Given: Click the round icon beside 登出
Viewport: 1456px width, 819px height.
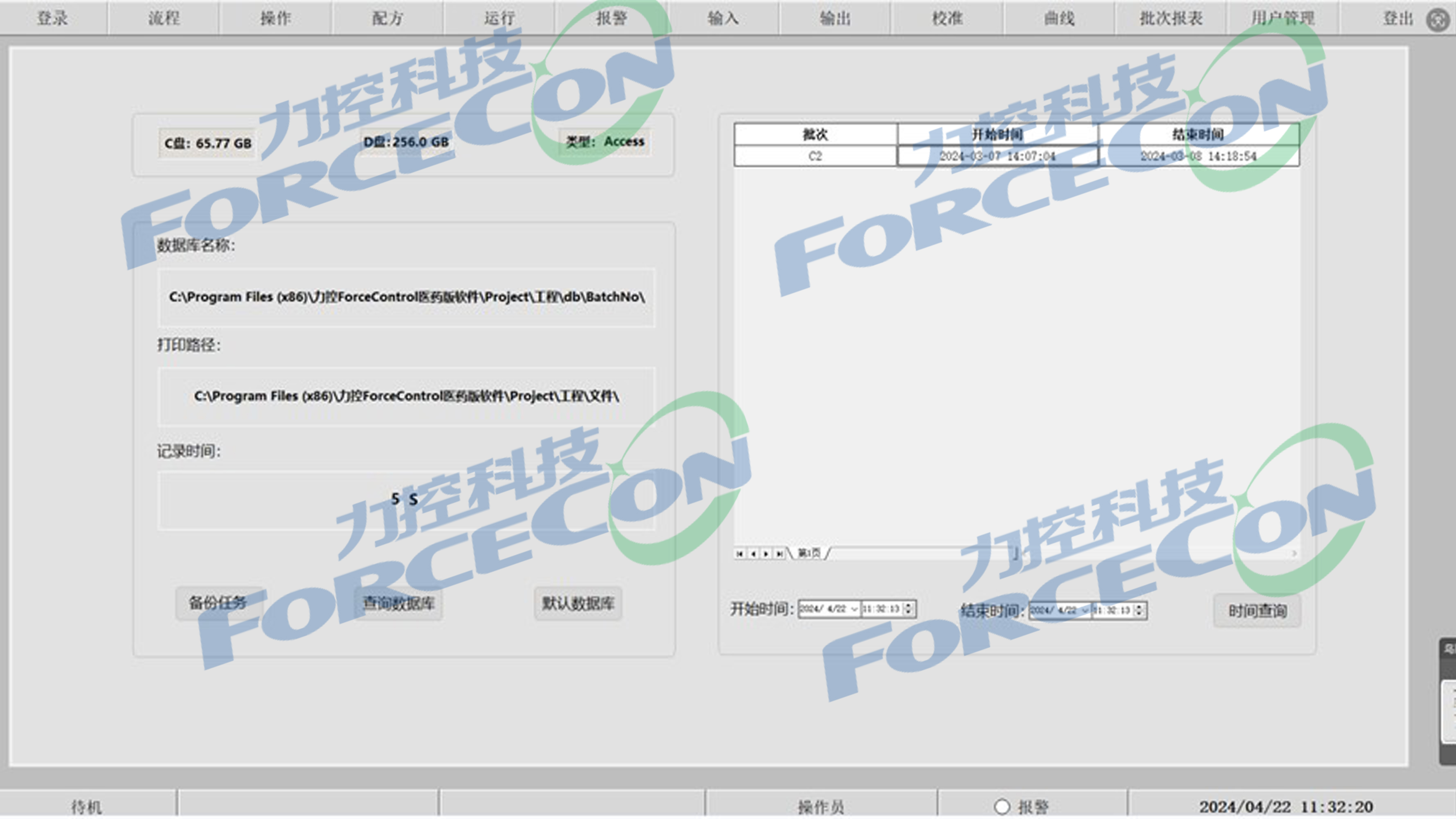Looking at the screenshot, I should coord(1437,20).
